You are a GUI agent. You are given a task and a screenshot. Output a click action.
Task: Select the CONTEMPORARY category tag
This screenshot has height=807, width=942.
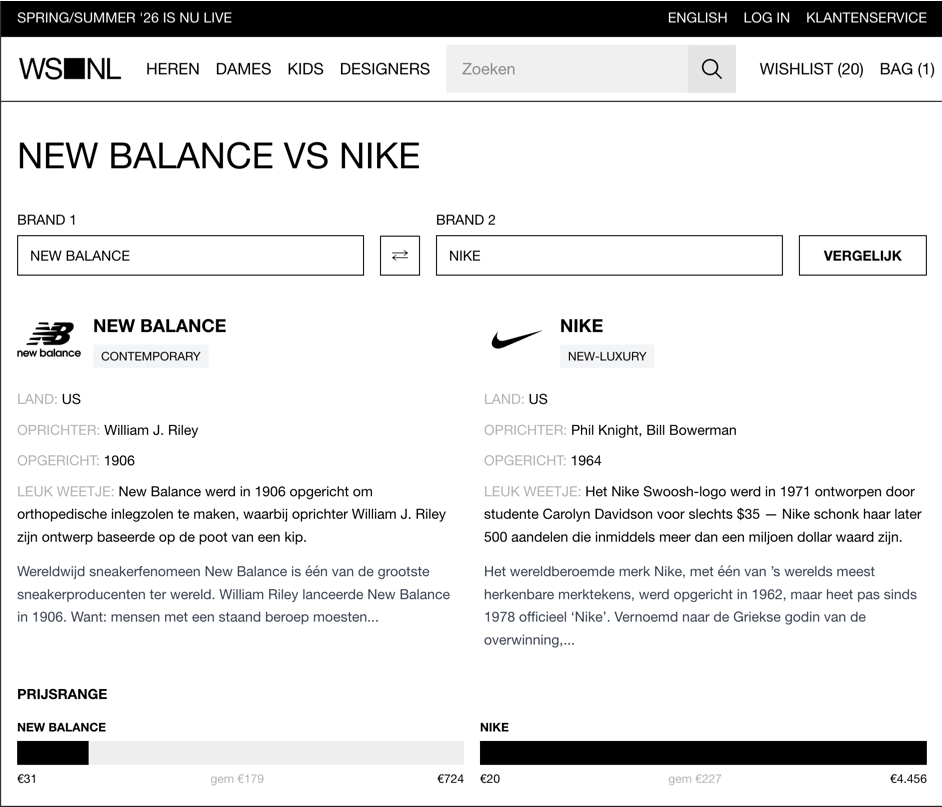point(150,356)
